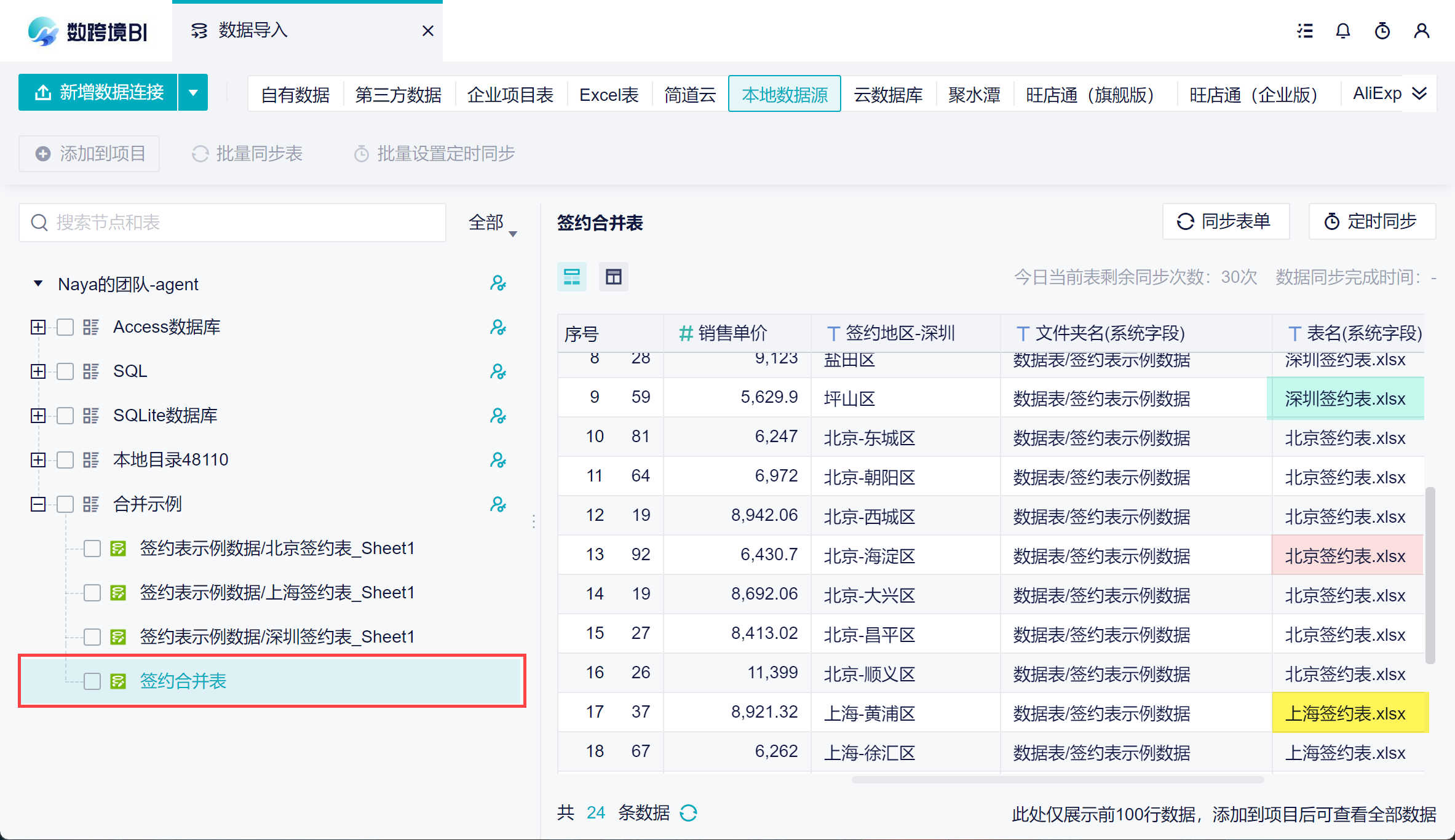Check the SQL node checkbox
This screenshot has height=840, width=1455.
pyautogui.click(x=65, y=371)
